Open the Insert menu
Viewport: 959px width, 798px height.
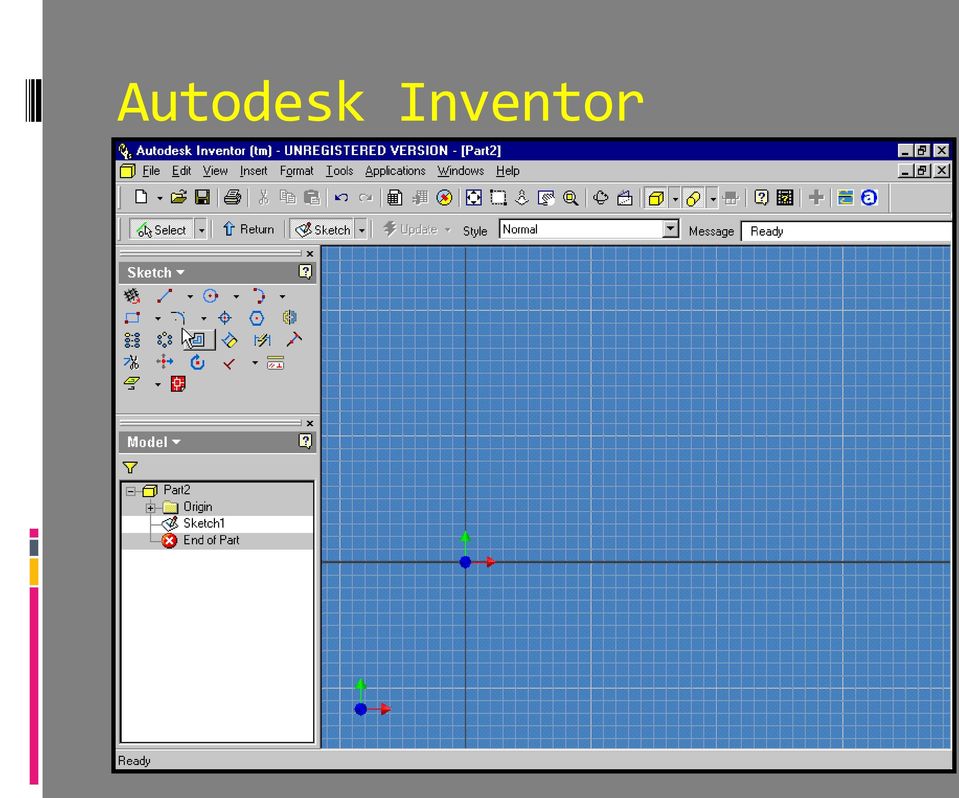point(253,171)
